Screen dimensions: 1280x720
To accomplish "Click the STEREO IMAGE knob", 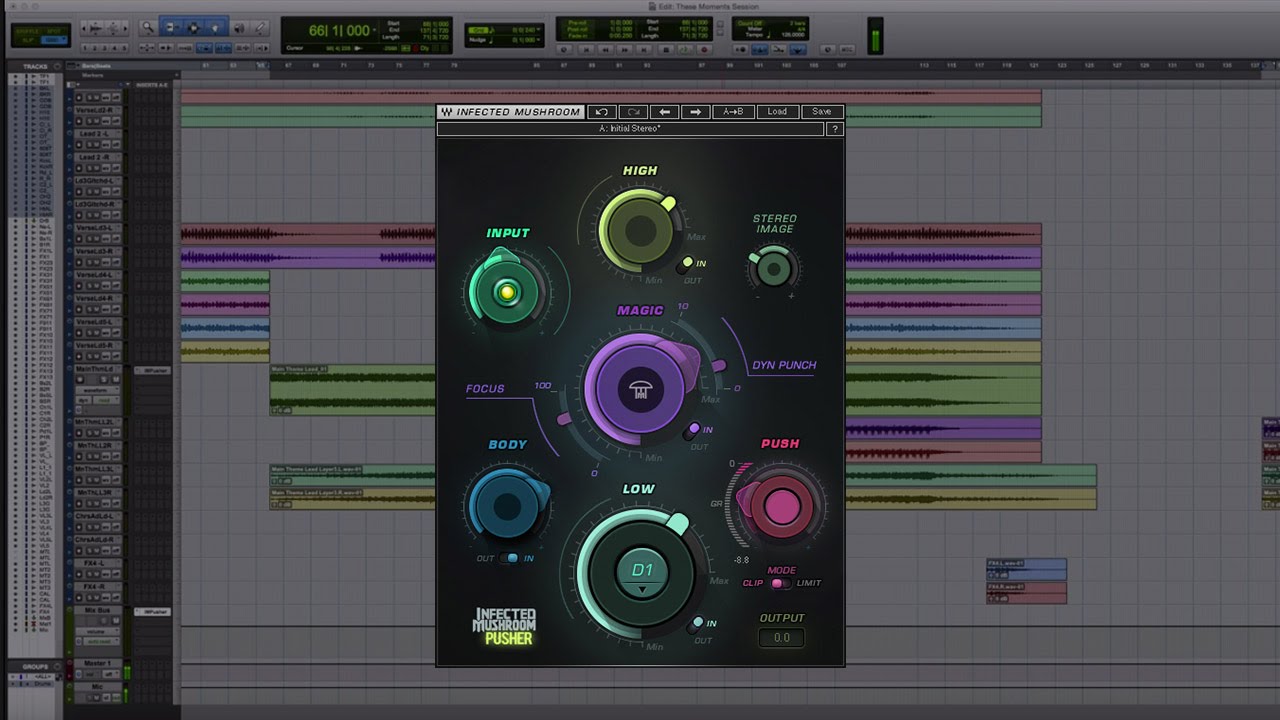I will pos(773,268).
